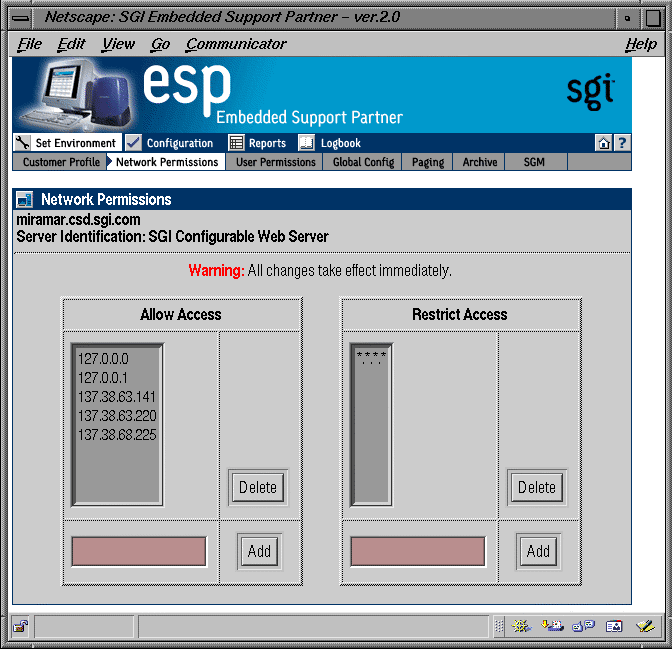Open the Mailbox icon in component bar
The height and width of the screenshot is (649, 672).
point(552,626)
